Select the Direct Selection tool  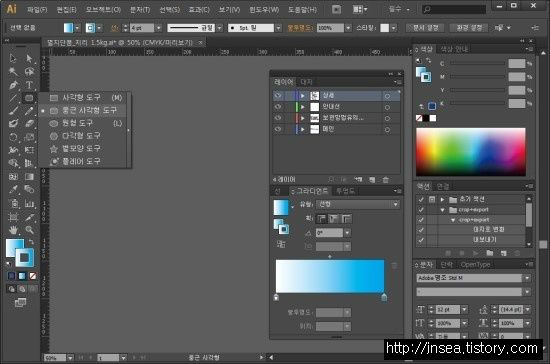[29, 58]
